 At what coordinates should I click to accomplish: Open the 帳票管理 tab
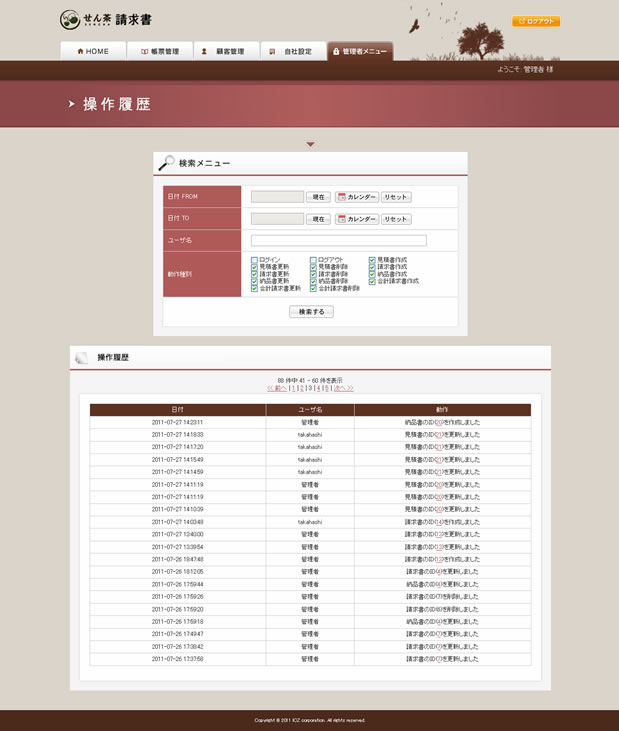click(x=160, y=51)
